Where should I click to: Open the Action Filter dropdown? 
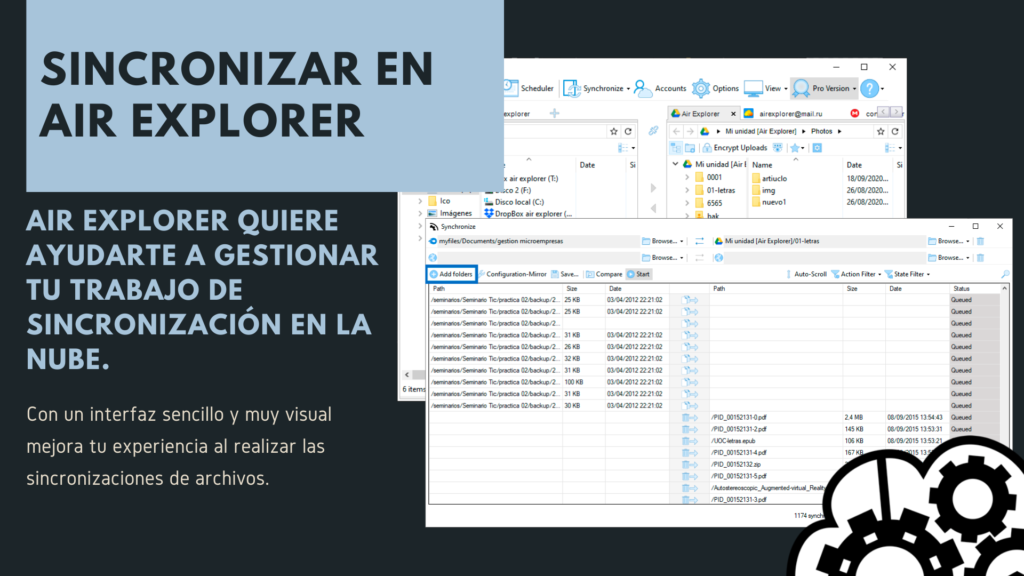[x=856, y=274]
